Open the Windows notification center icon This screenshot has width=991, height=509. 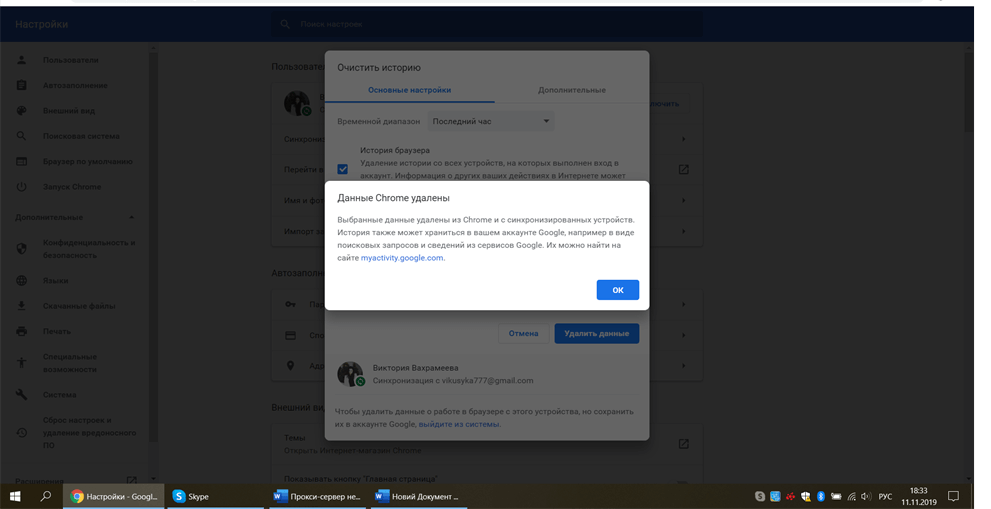[x=954, y=496]
